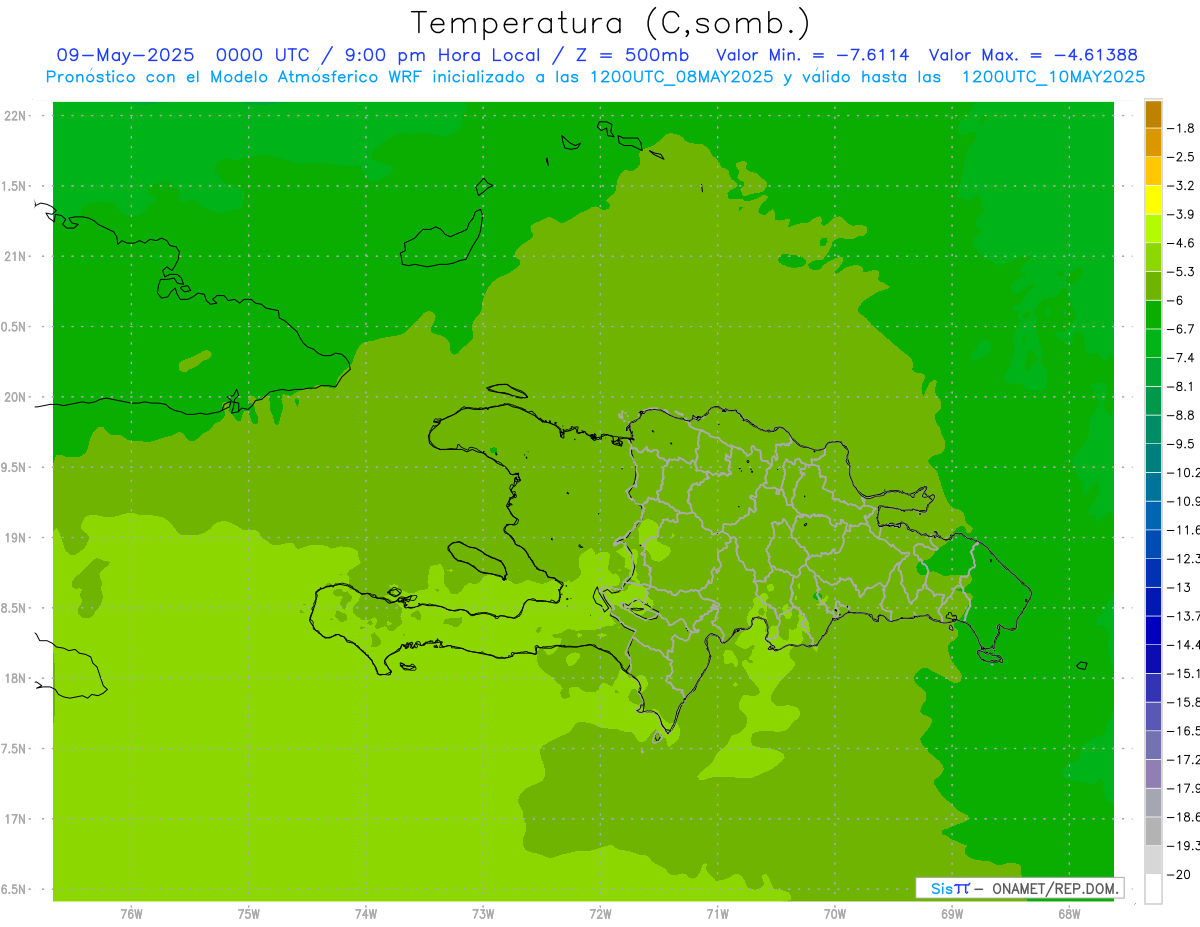Click the '-7.4' colorbar label
Image resolution: width=1200 pixels, height=927 pixels.
pyautogui.click(x=1181, y=358)
